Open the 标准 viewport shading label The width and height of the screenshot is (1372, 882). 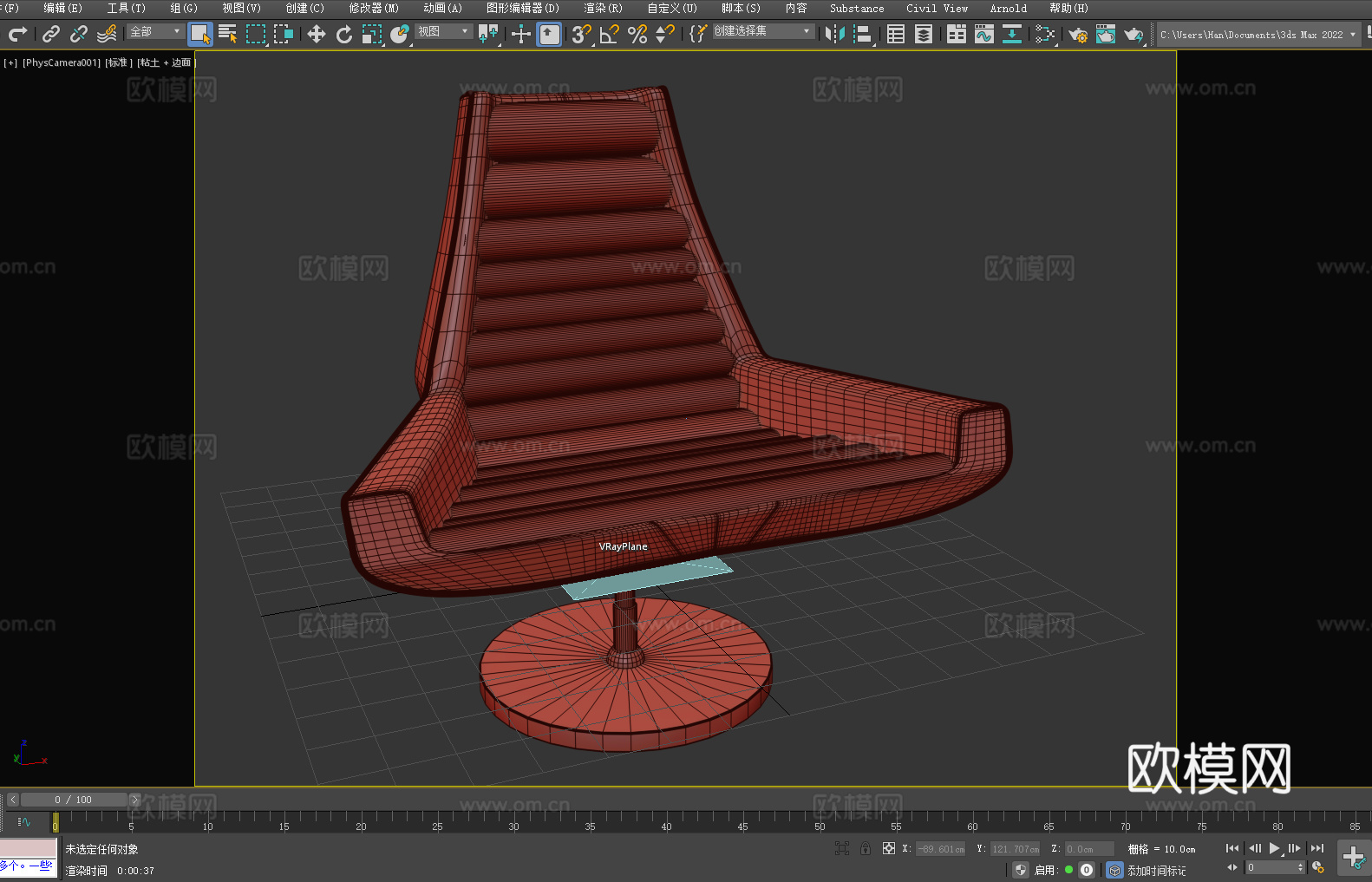pos(119,62)
